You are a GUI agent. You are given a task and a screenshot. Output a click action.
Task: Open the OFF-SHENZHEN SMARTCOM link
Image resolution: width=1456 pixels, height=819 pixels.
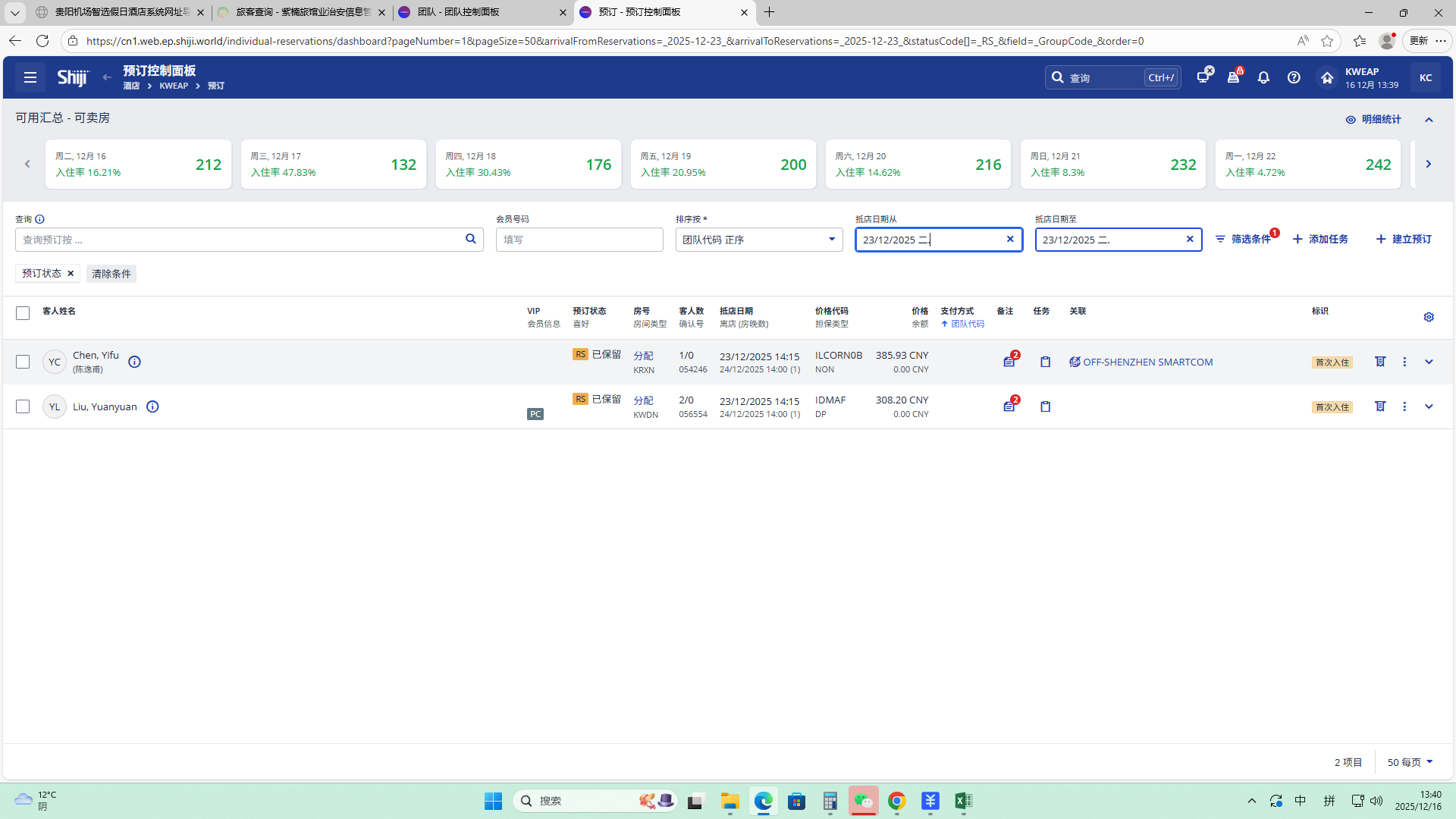pos(1147,362)
